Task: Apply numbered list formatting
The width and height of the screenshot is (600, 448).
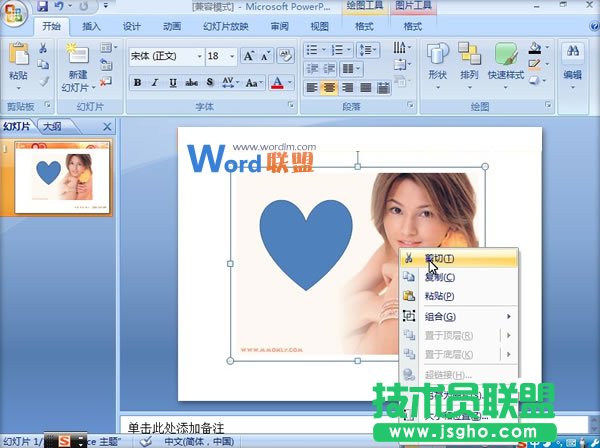Action: click(337, 50)
